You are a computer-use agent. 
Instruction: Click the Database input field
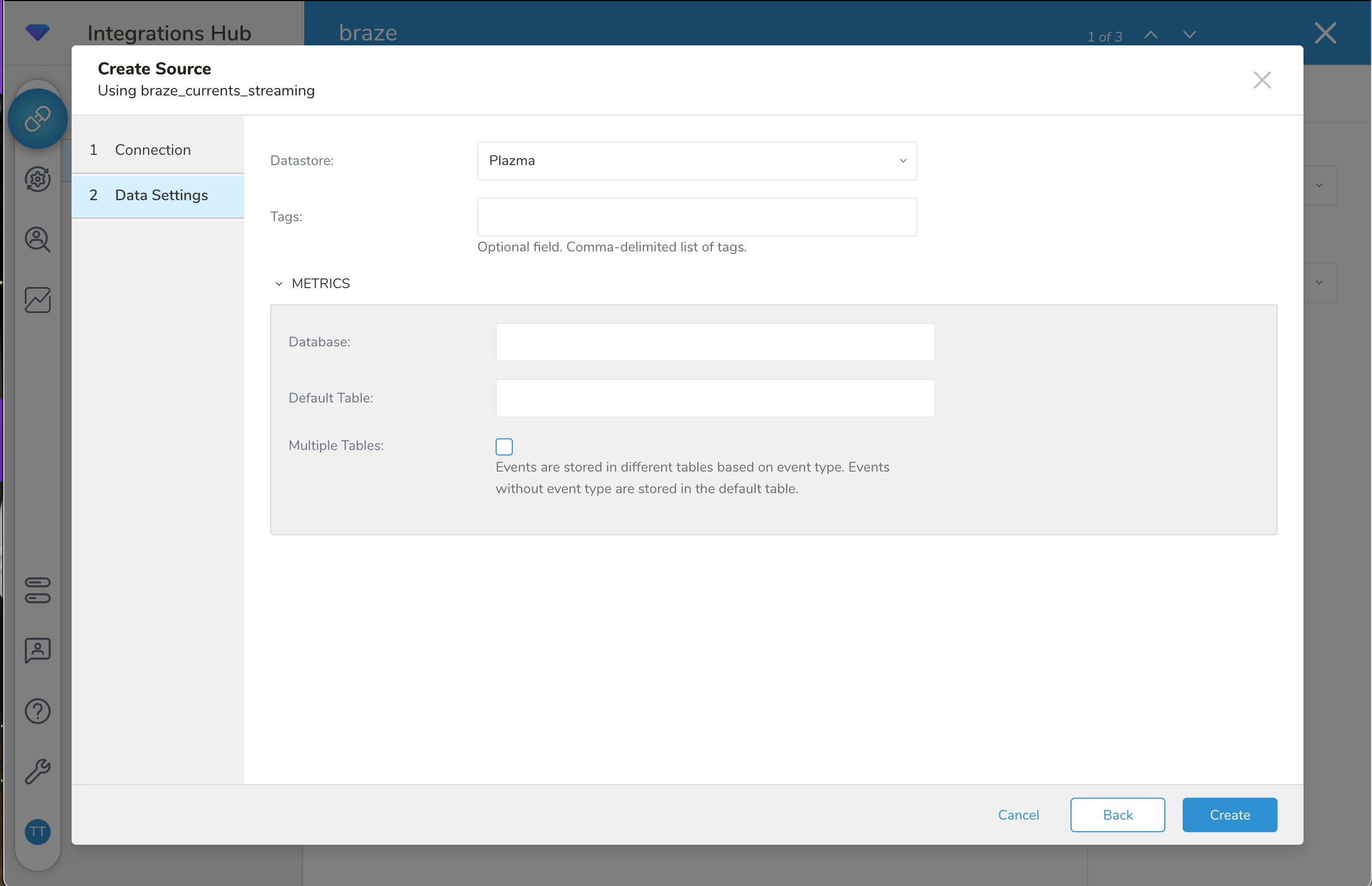click(x=715, y=342)
